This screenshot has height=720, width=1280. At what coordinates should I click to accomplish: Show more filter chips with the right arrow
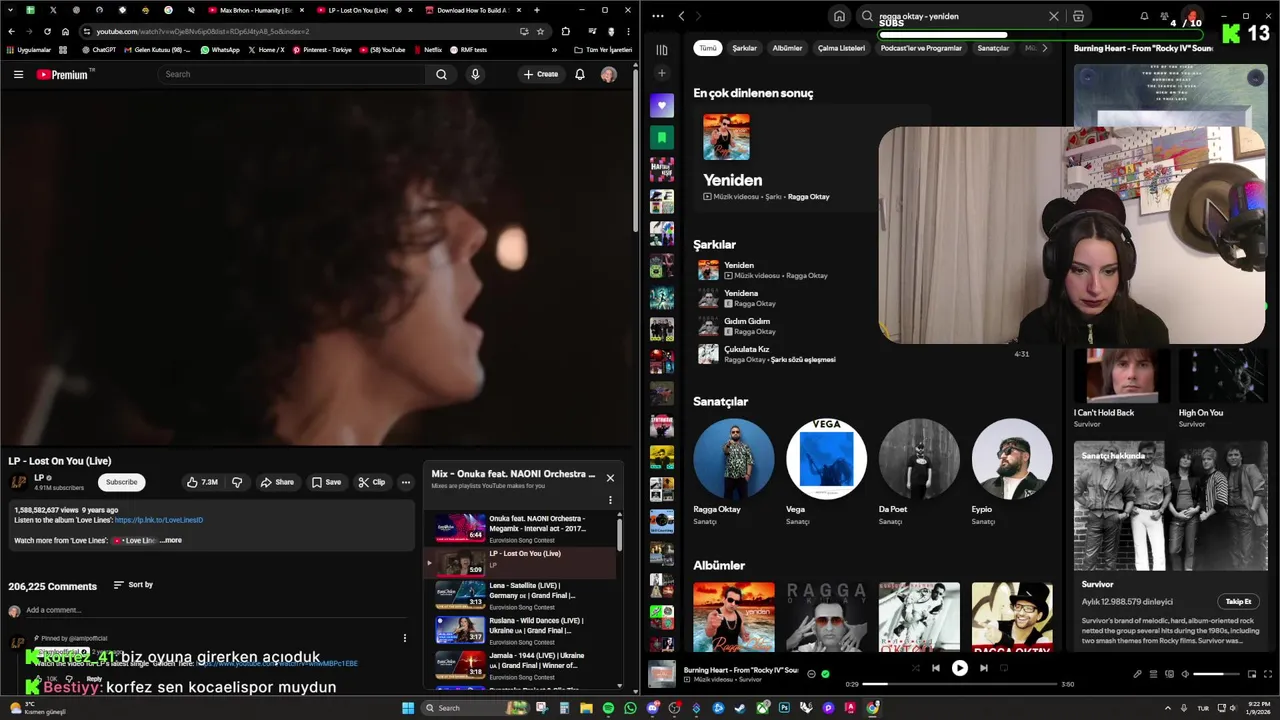(x=1045, y=48)
